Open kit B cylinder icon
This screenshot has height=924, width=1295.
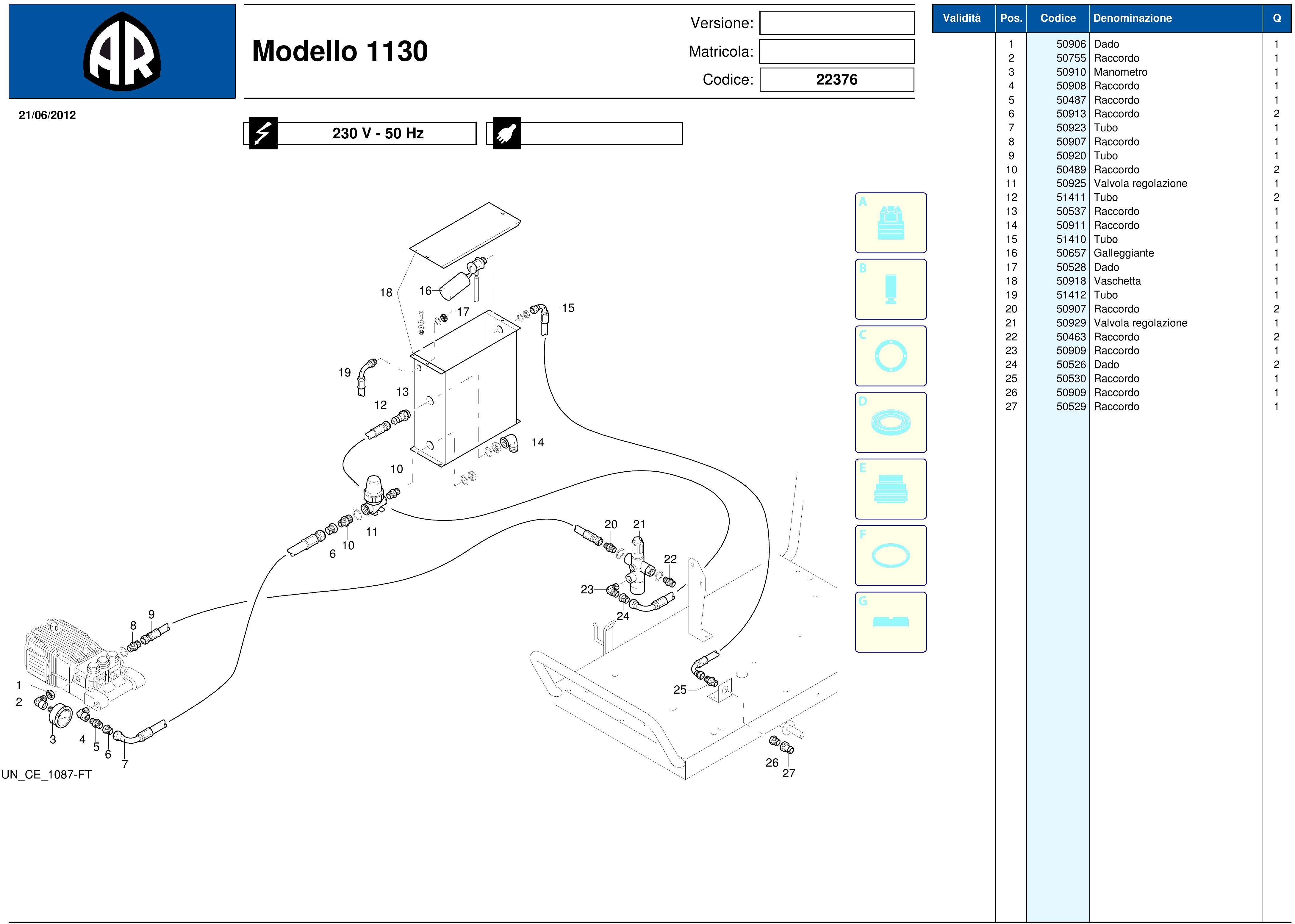tap(890, 289)
